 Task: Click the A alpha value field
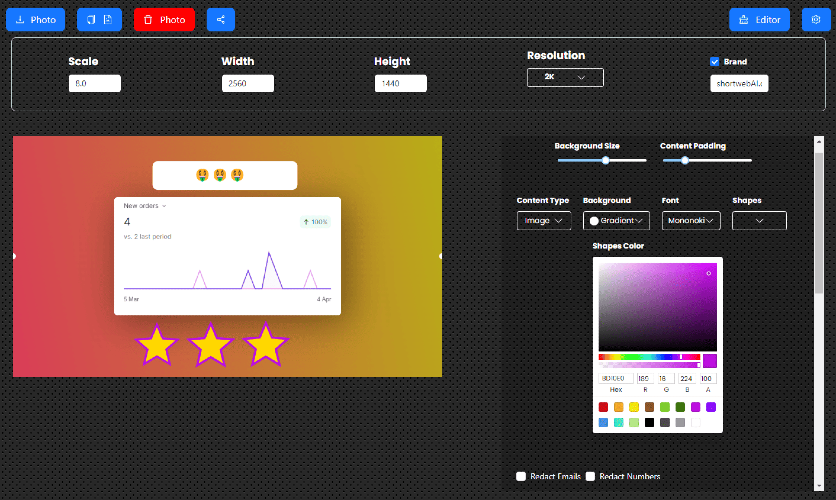(x=708, y=378)
